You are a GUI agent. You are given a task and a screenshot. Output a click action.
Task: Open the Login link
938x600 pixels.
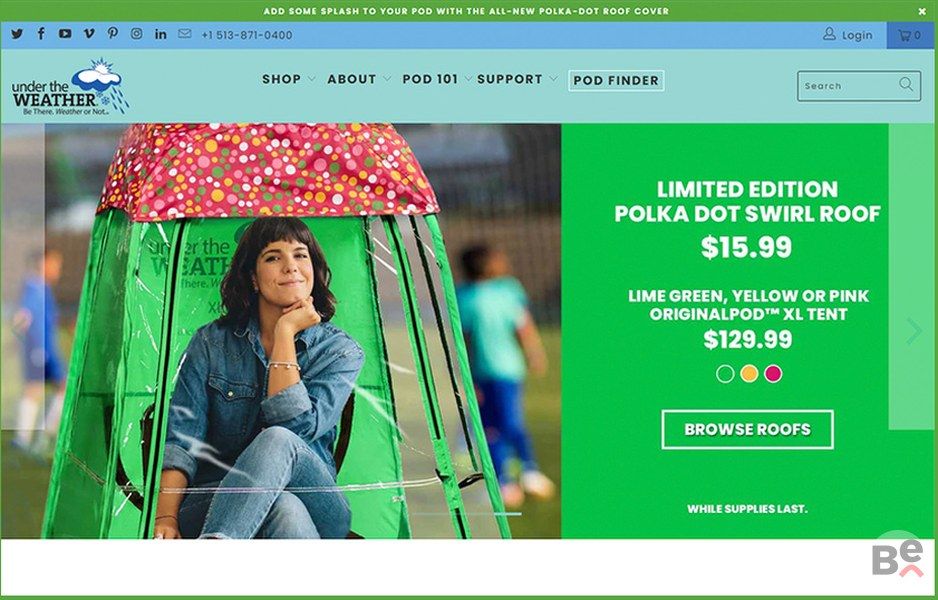point(848,35)
